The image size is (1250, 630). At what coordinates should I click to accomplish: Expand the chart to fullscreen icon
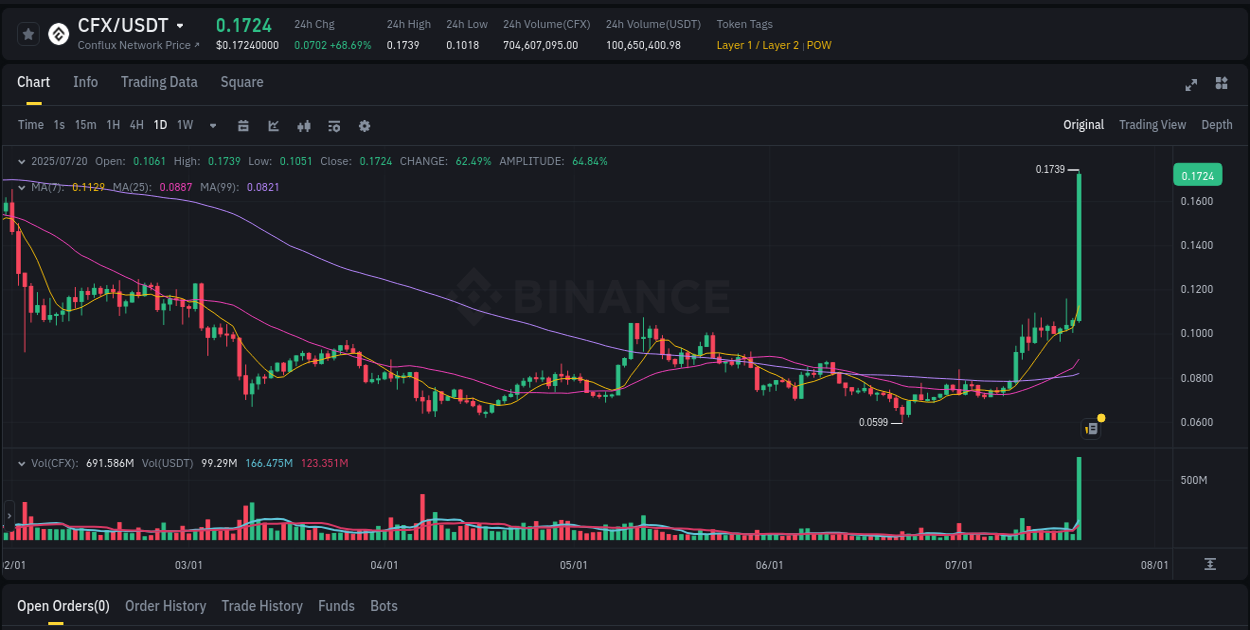point(1191,86)
